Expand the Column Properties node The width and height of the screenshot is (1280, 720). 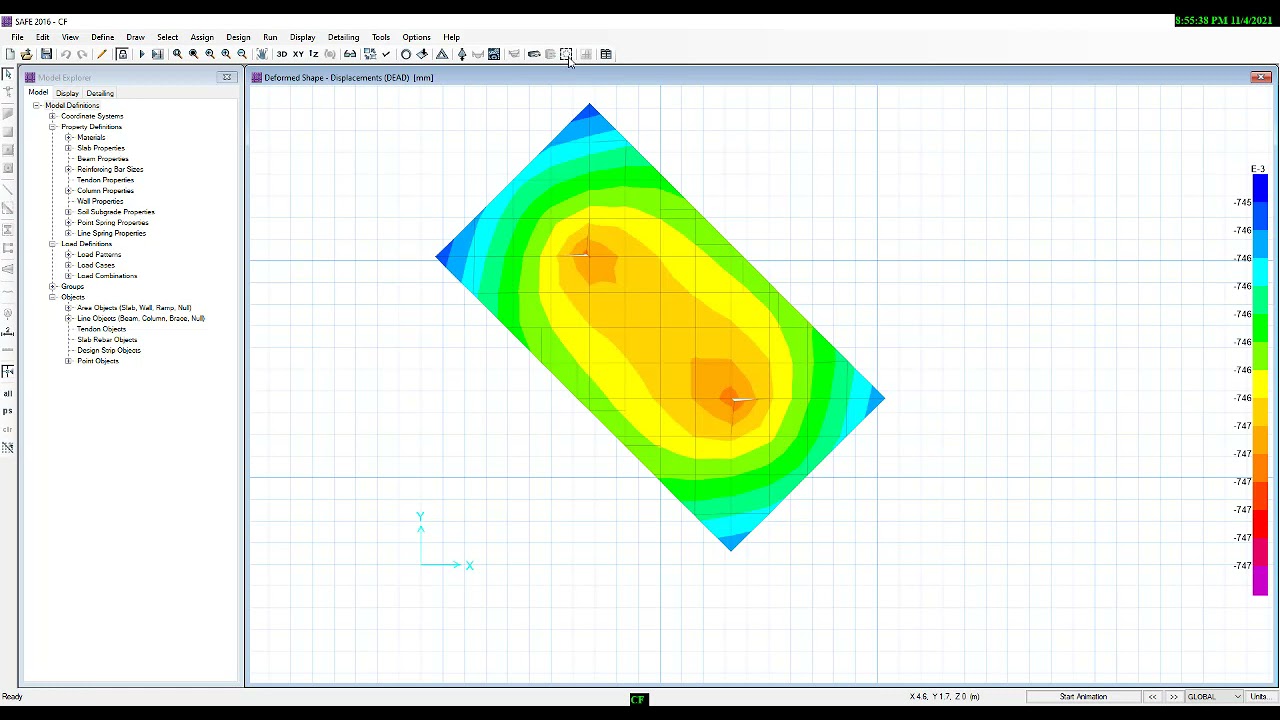click(x=68, y=190)
